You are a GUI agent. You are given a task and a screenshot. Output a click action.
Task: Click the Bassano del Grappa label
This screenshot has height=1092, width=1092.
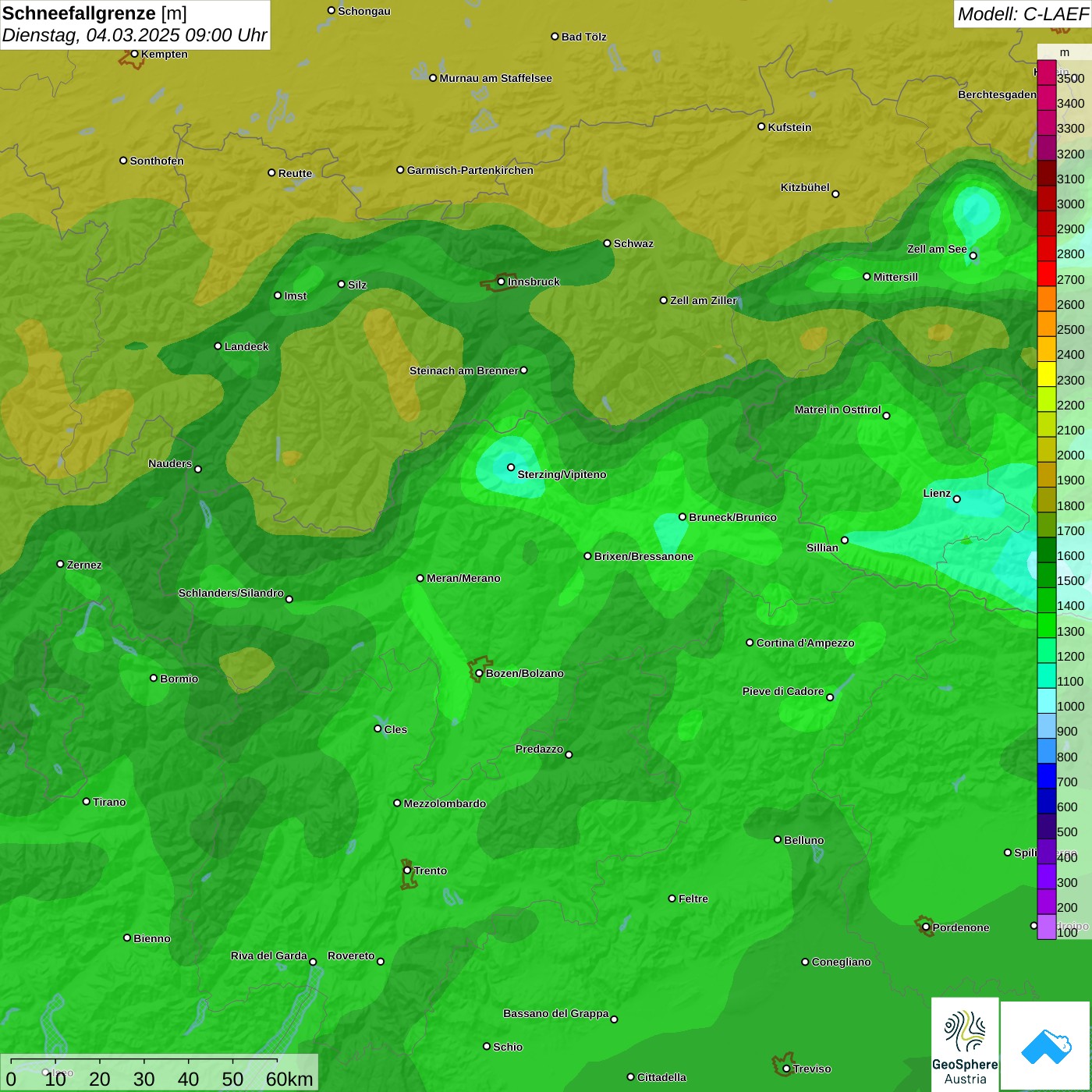pyautogui.click(x=556, y=1013)
